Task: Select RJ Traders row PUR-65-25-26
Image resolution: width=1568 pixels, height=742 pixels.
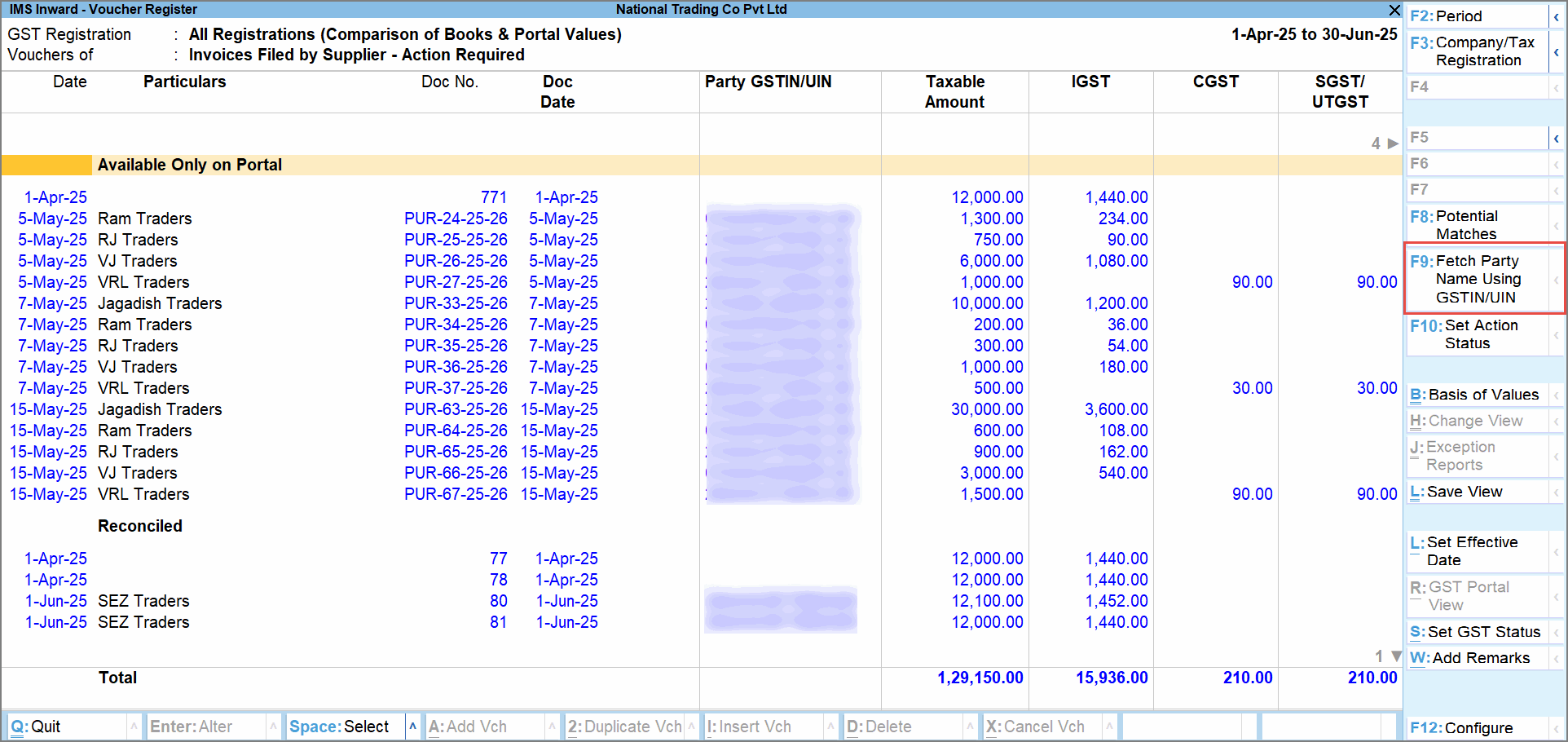Action: coord(701,452)
